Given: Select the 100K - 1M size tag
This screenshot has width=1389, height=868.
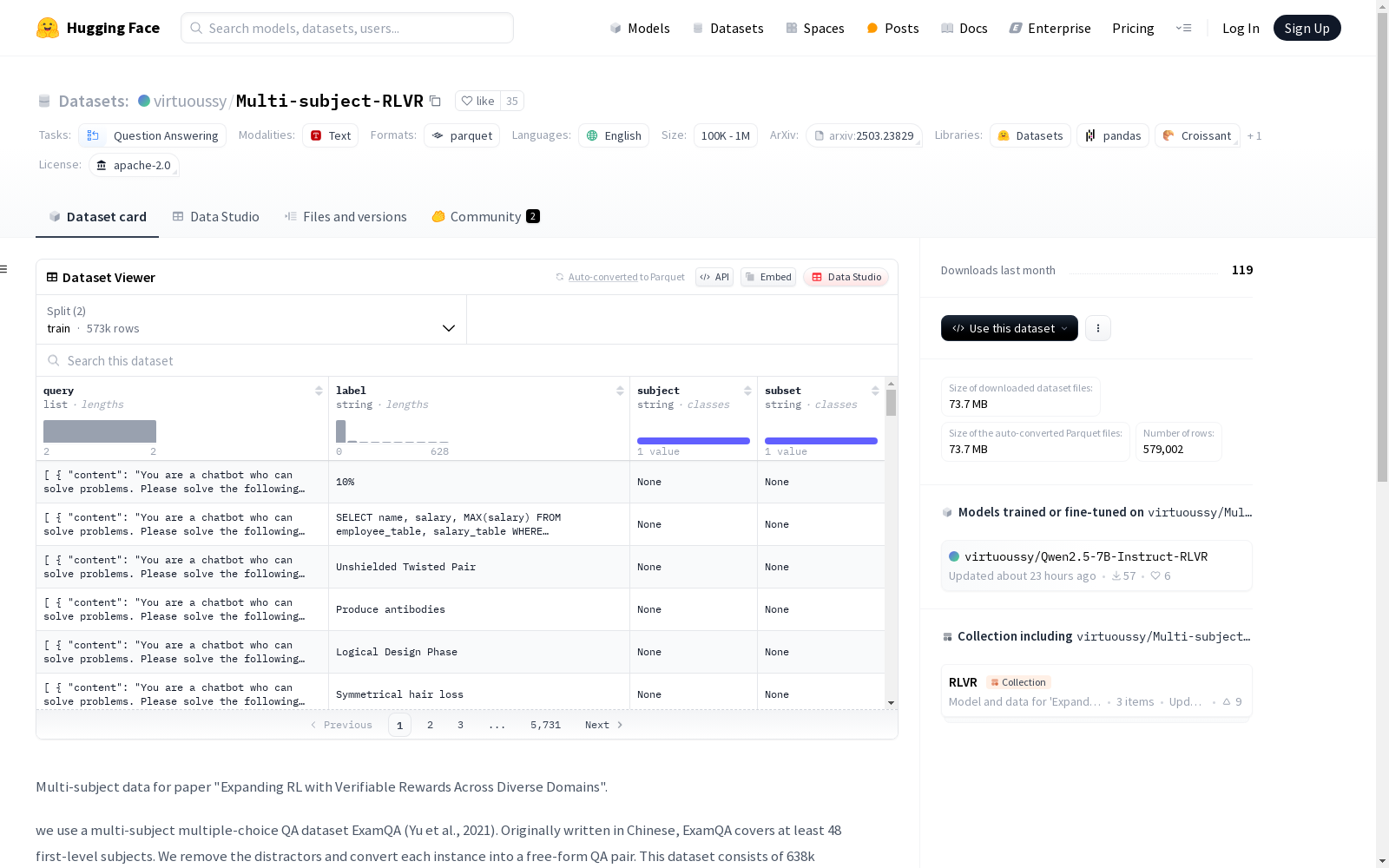Looking at the screenshot, I should pyautogui.click(x=726, y=135).
